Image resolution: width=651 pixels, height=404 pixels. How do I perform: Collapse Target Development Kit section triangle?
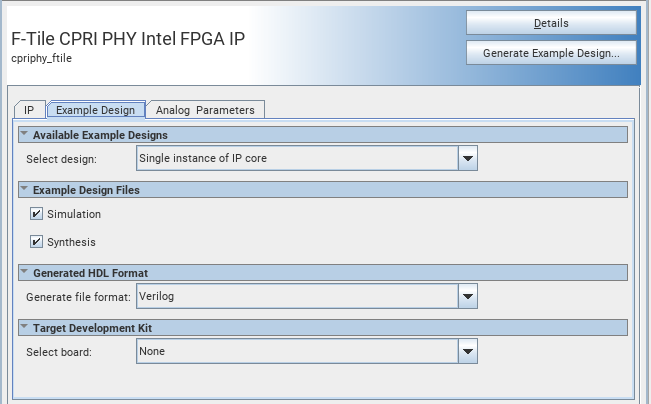(24, 327)
